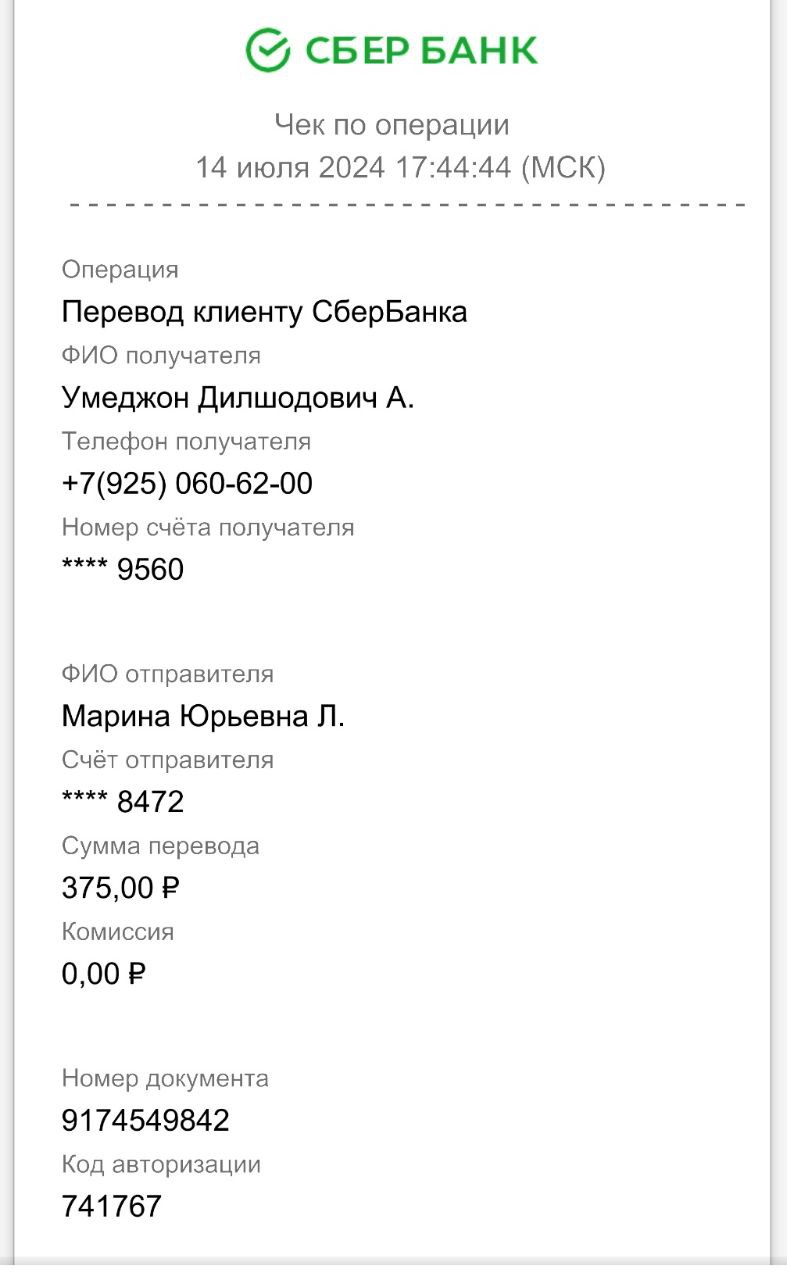The image size is (787, 1280).
Task: Click the "Телефон получателя" label
Action: [x=186, y=441]
